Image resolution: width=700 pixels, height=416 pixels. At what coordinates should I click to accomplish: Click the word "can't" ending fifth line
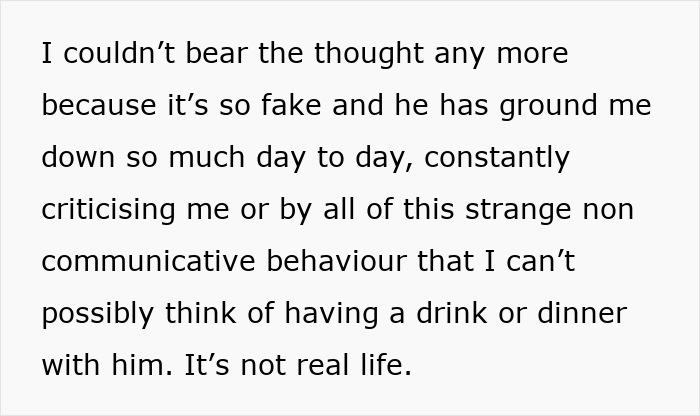point(540,261)
